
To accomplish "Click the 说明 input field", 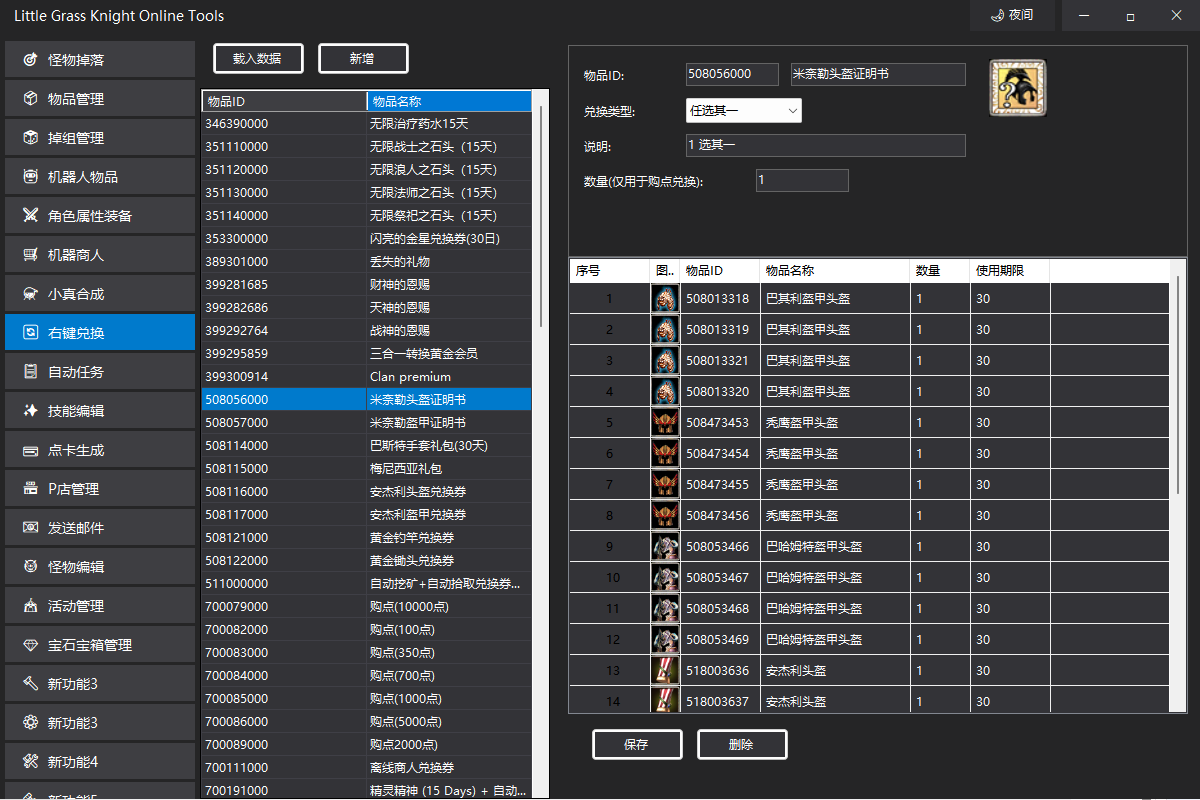I will (826, 146).
